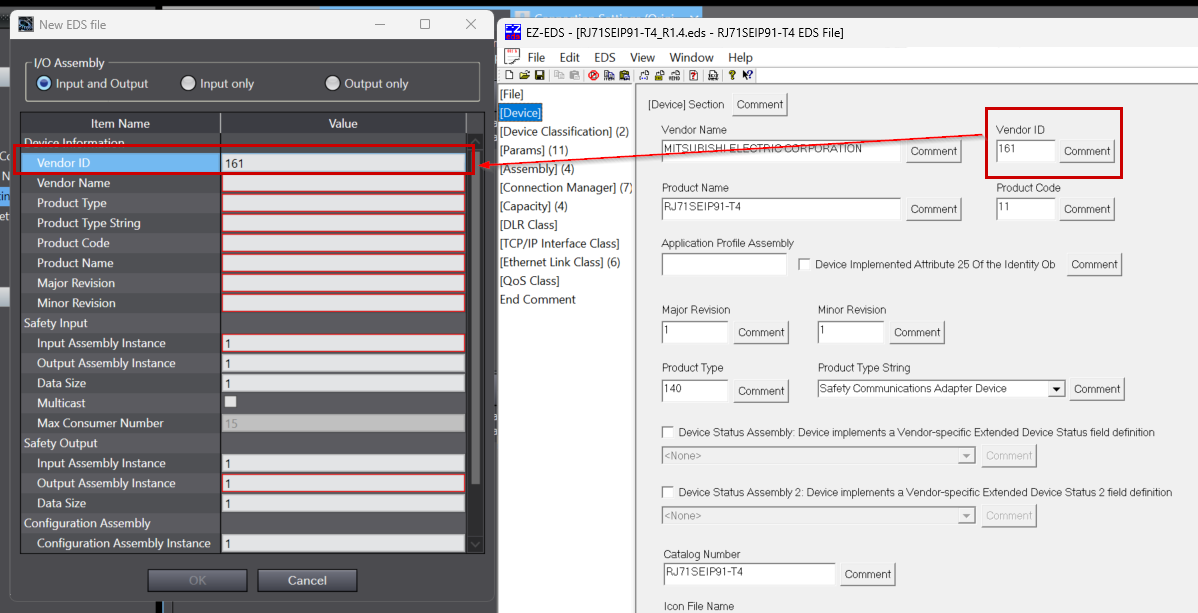The height and width of the screenshot is (613, 1198).
Task: Click the Comment button beside [Device] Section
Action: coord(759,104)
